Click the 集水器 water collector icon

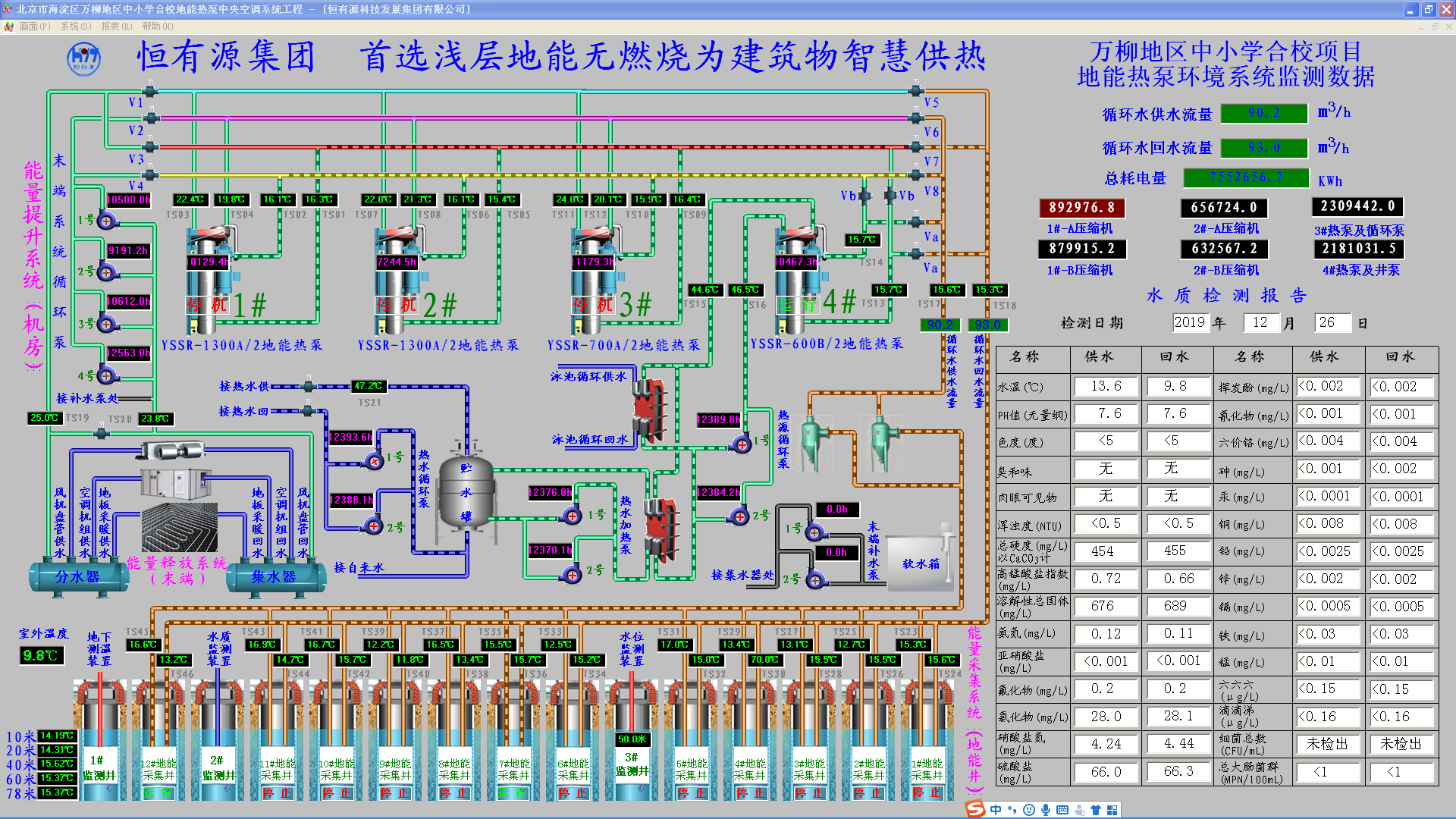point(274,577)
